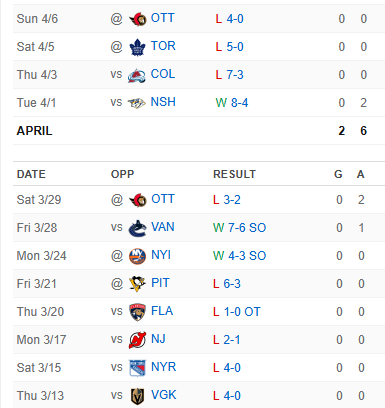Select the VGK team name link
385x408 pixels.
click(x=163, y=395)
